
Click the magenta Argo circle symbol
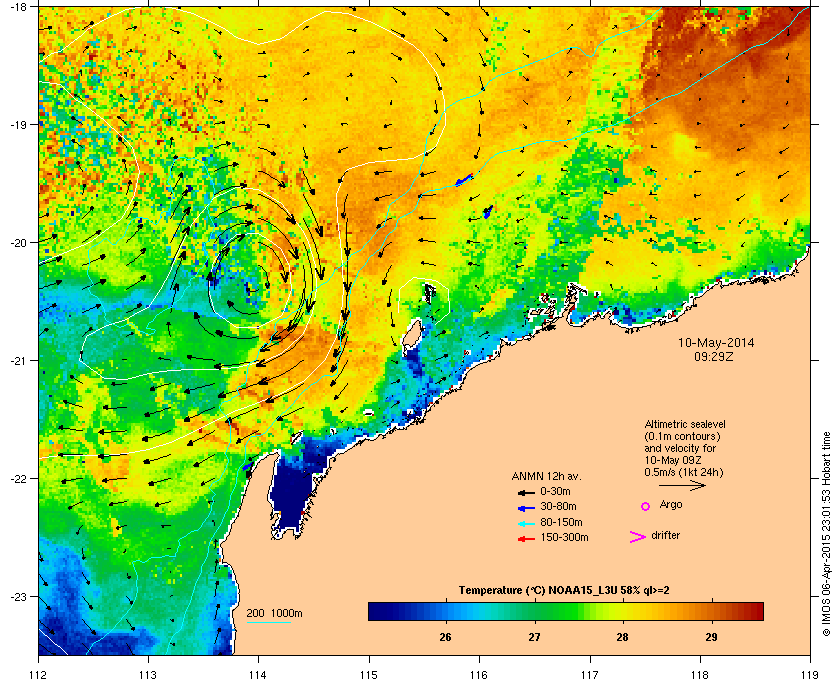pyautogui.click(x=646, y=506)
